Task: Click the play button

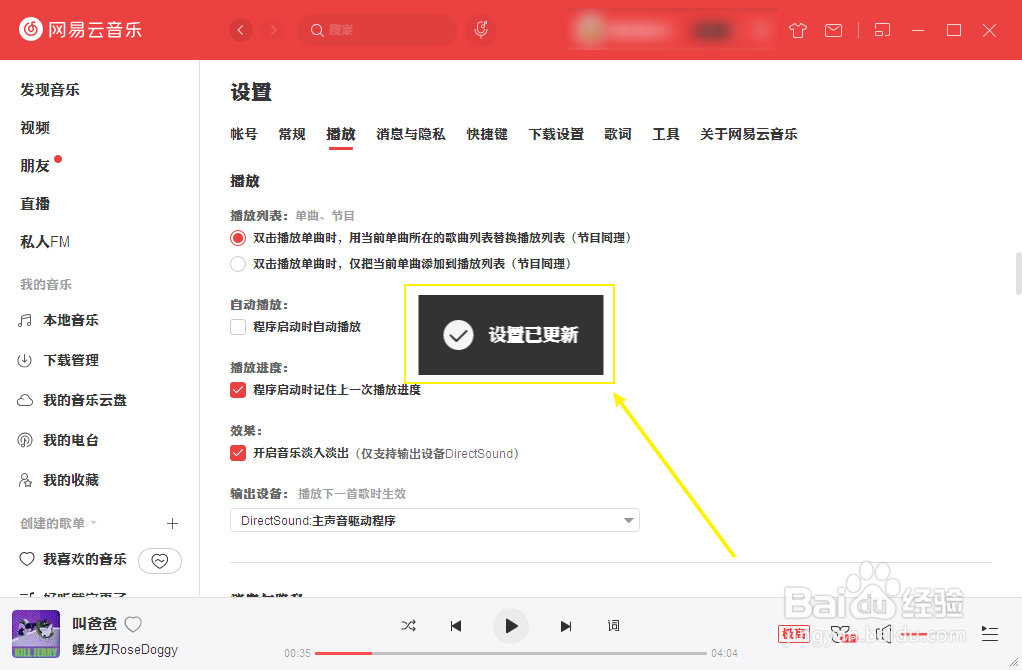Action: [511, 626]
